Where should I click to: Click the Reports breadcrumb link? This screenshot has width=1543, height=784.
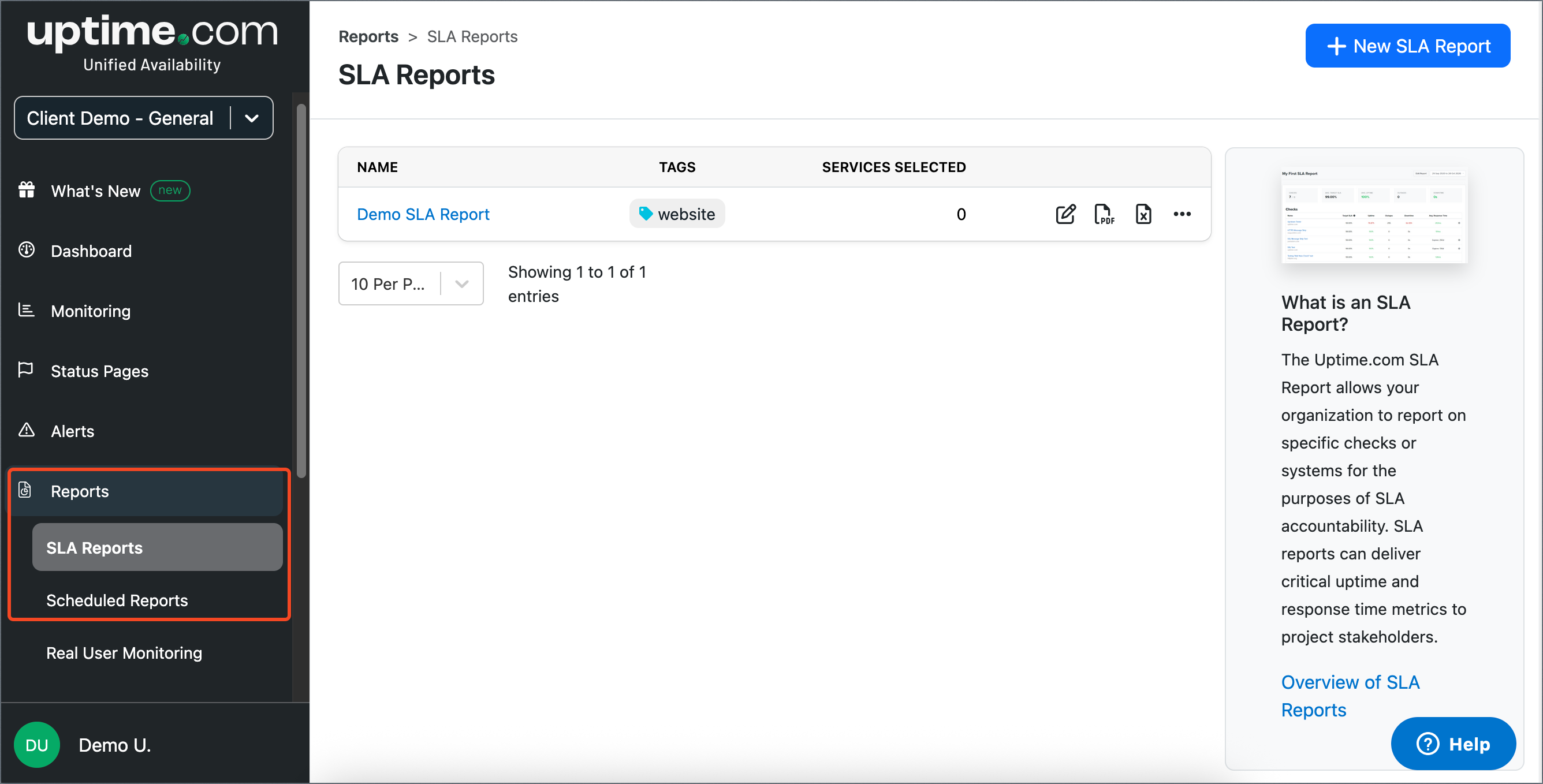click(x=368, y=36)
